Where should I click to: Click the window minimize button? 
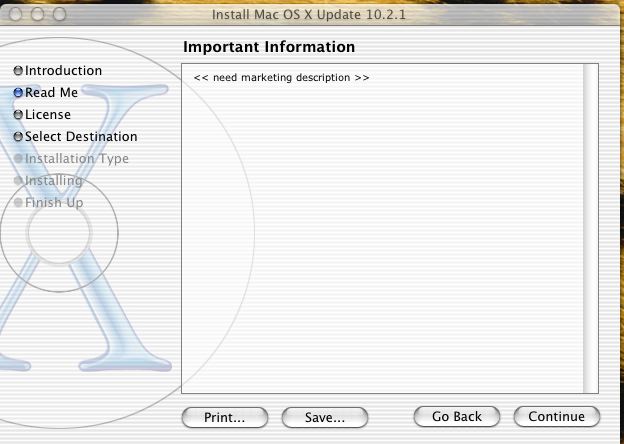point(37,15)
